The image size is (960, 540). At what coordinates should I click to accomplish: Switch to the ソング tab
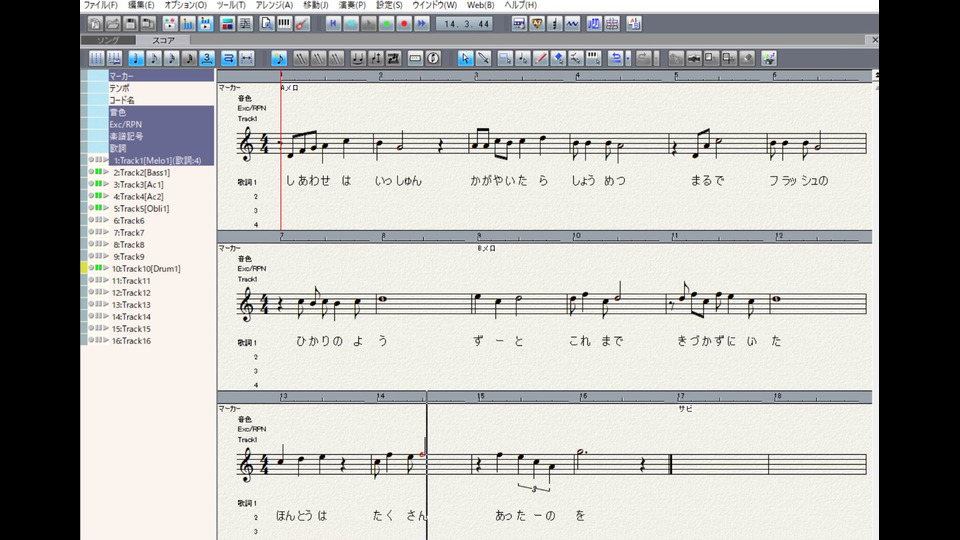[x=108, y=40]
